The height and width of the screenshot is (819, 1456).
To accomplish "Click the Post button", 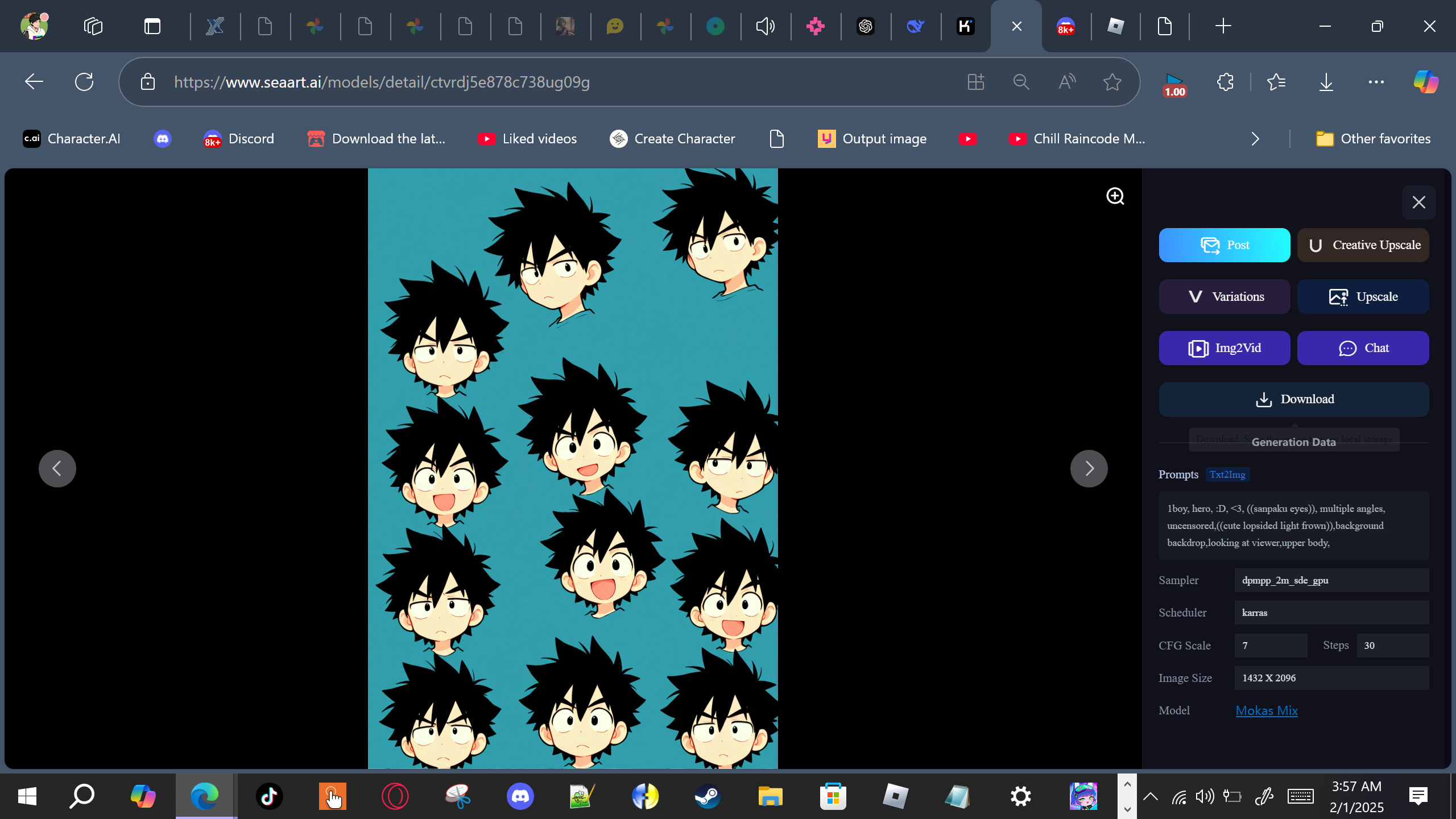I will click(x=1225, y=245).
